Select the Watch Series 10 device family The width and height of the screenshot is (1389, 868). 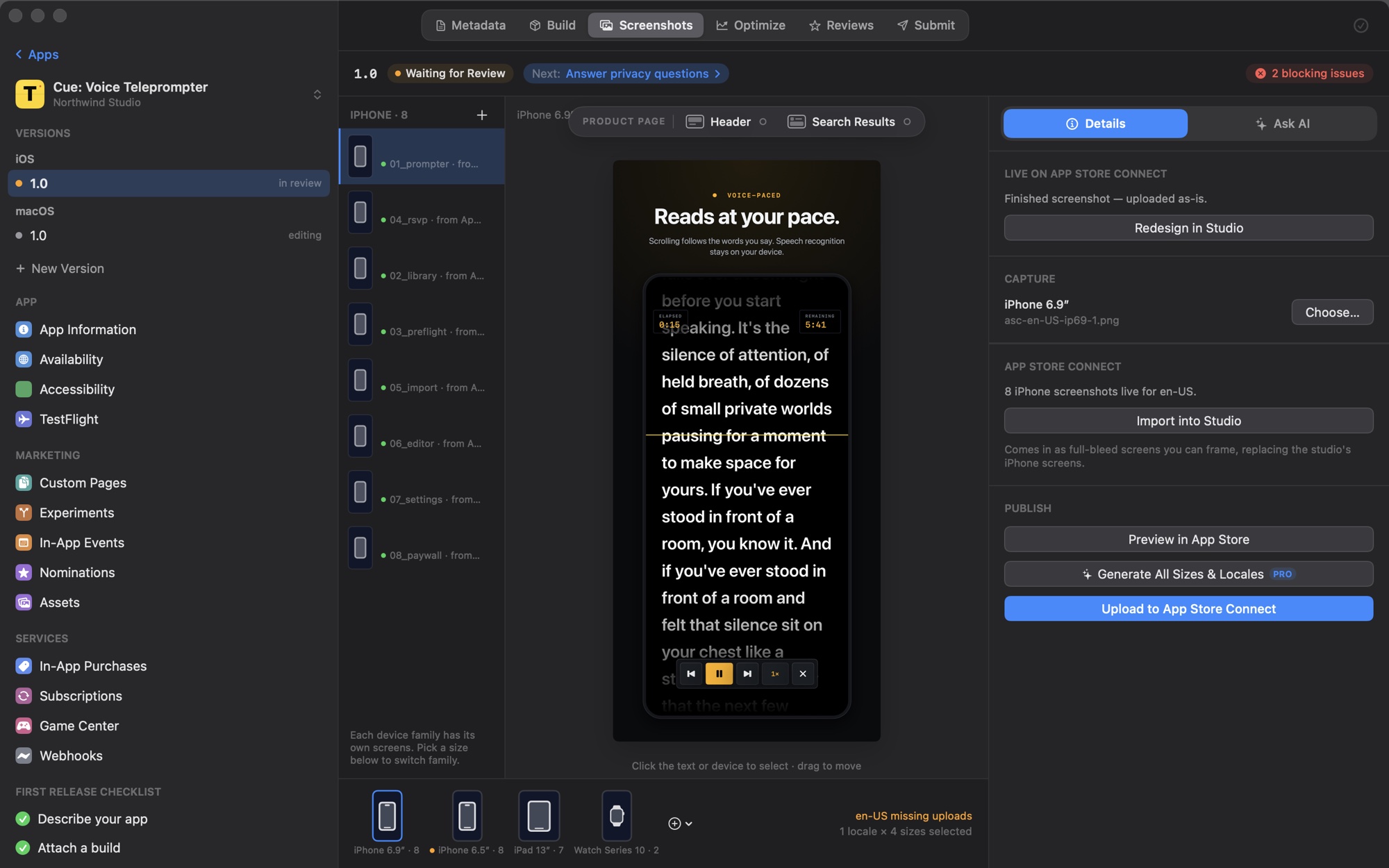tap(616, 822)
